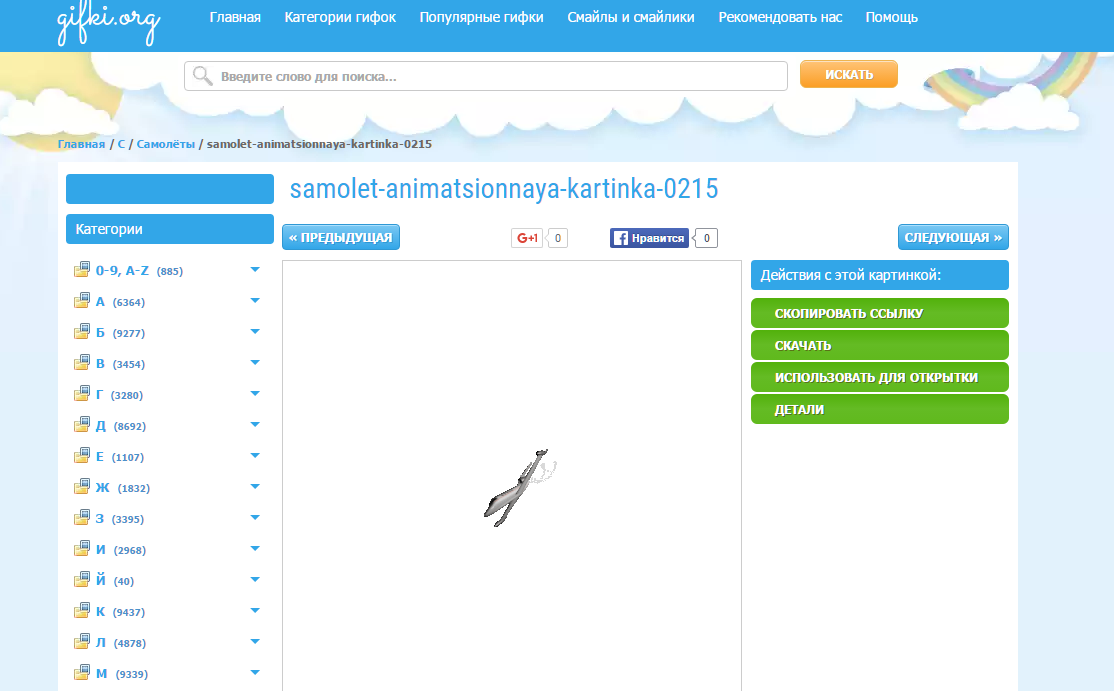This screenshot has height=691, width=1114.
Task: Click the Google +1 share icon
Action: tap(527, 238)
